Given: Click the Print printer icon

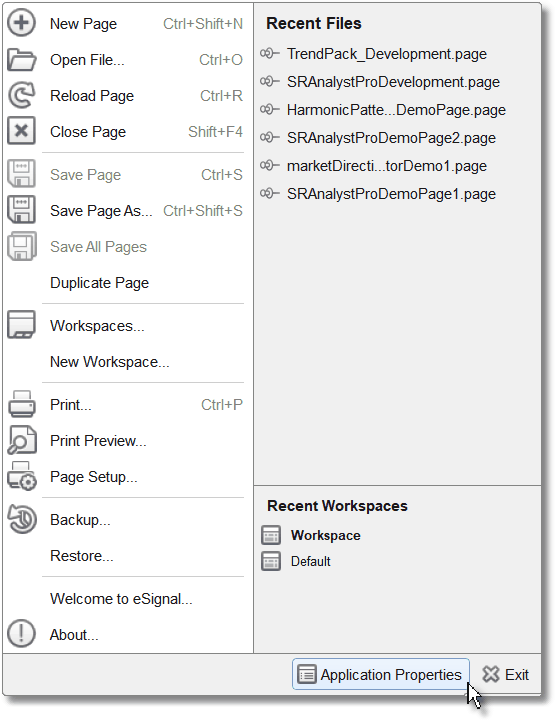Looking at the screenshot, I should [x=21, y=404].
